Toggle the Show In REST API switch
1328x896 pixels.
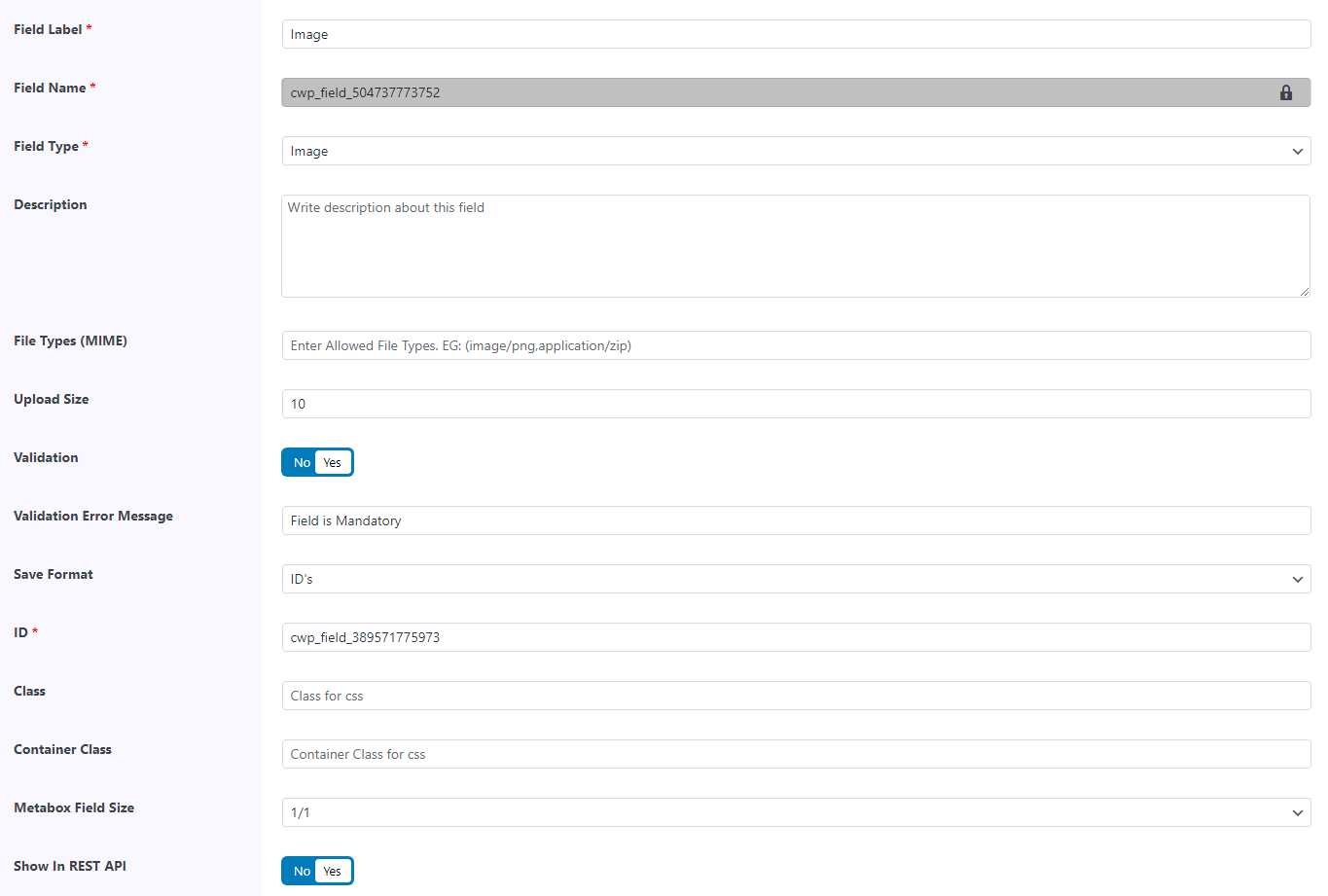point(317,871)
